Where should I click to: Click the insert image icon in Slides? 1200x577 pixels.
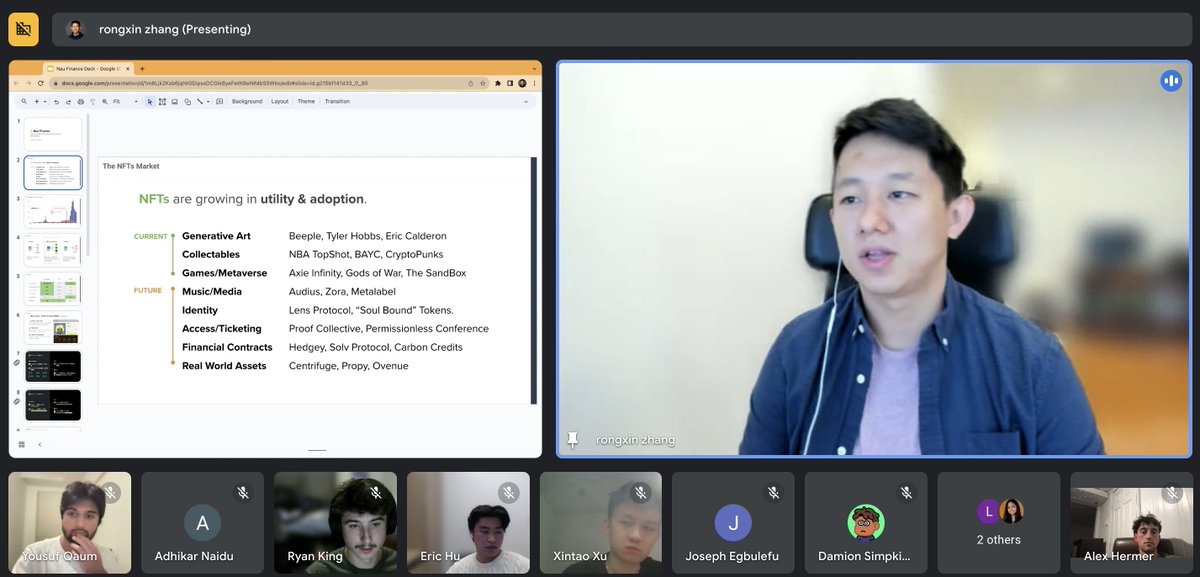coord(174,101)
